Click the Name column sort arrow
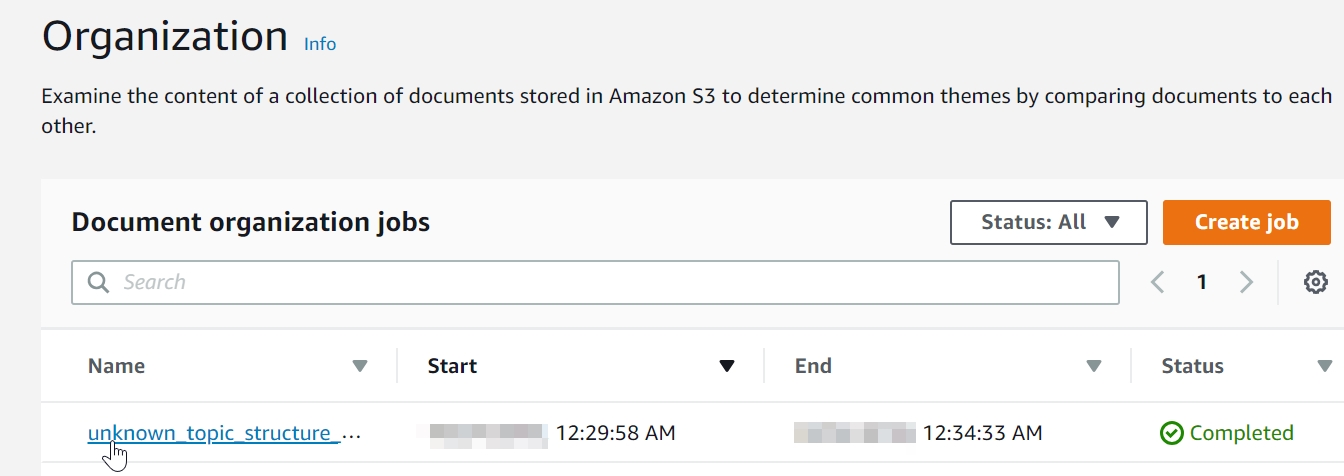The image size is (1344, 476). 360,367
